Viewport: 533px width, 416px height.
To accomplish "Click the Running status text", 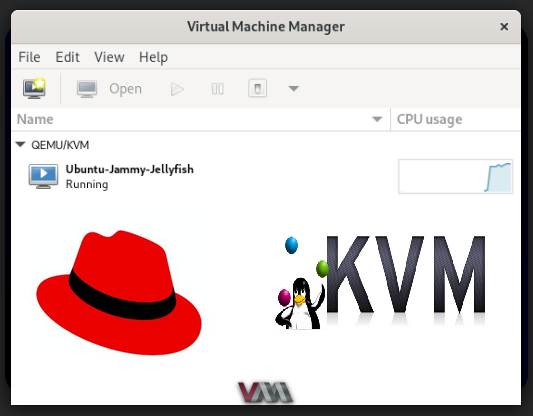I will (87, 184).
